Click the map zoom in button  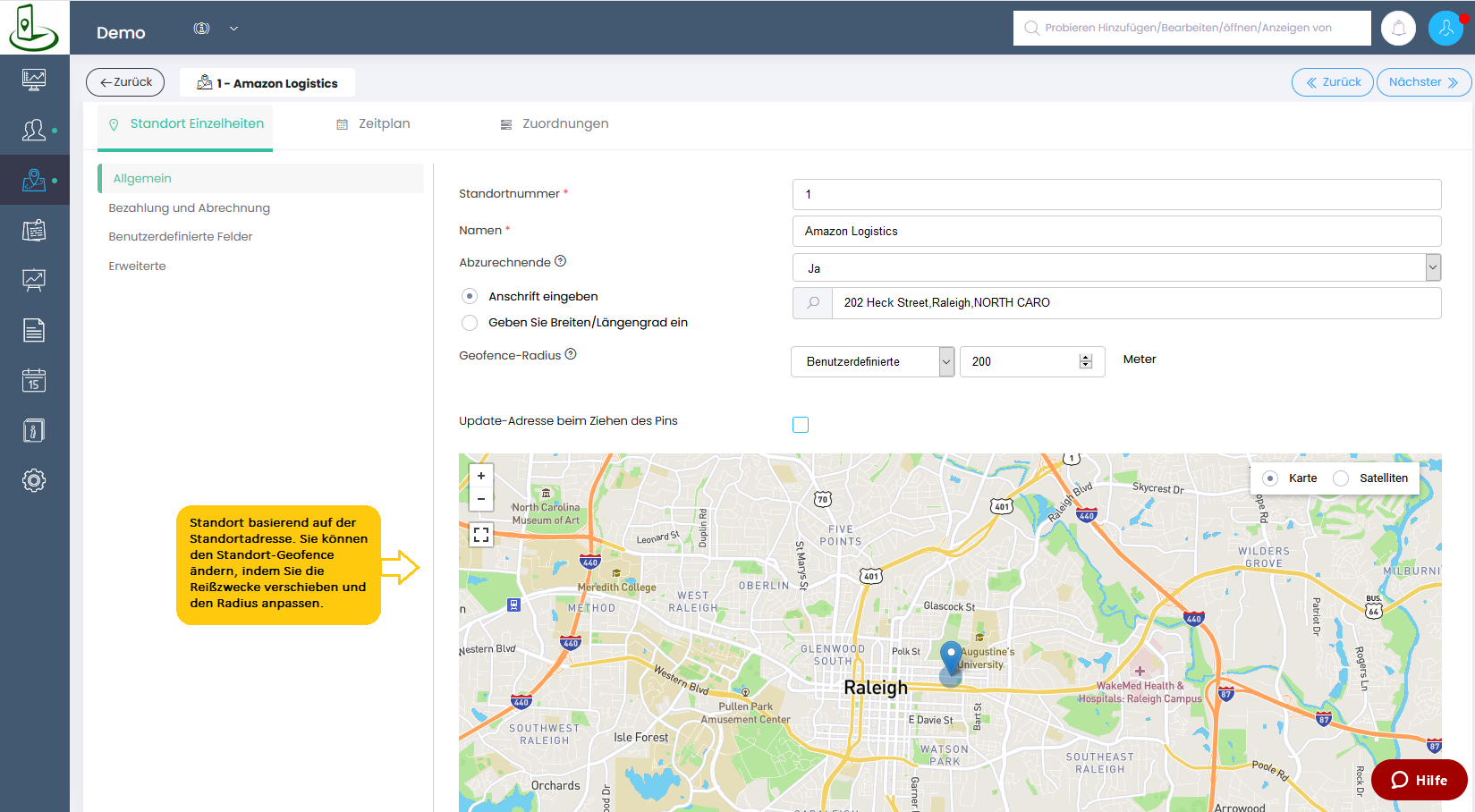(481, 476)
